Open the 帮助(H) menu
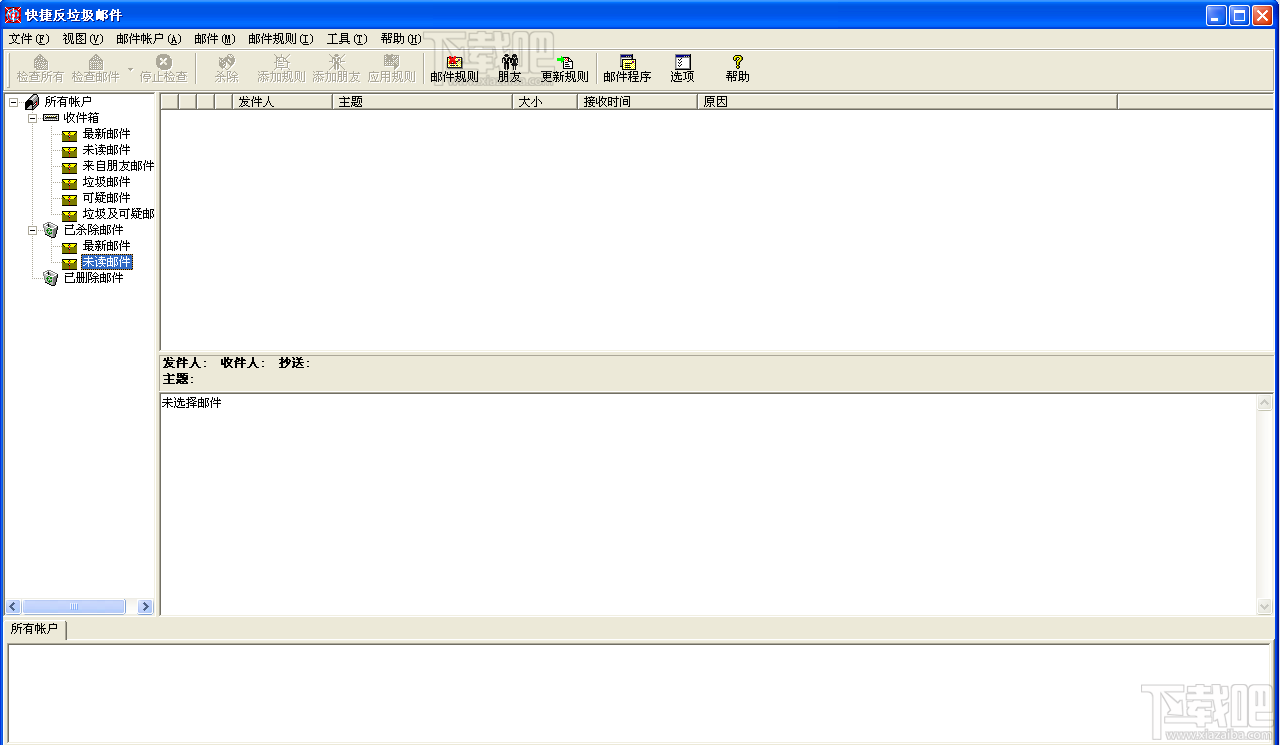Viewport: 1281px width, 745px height. point(400,39)
